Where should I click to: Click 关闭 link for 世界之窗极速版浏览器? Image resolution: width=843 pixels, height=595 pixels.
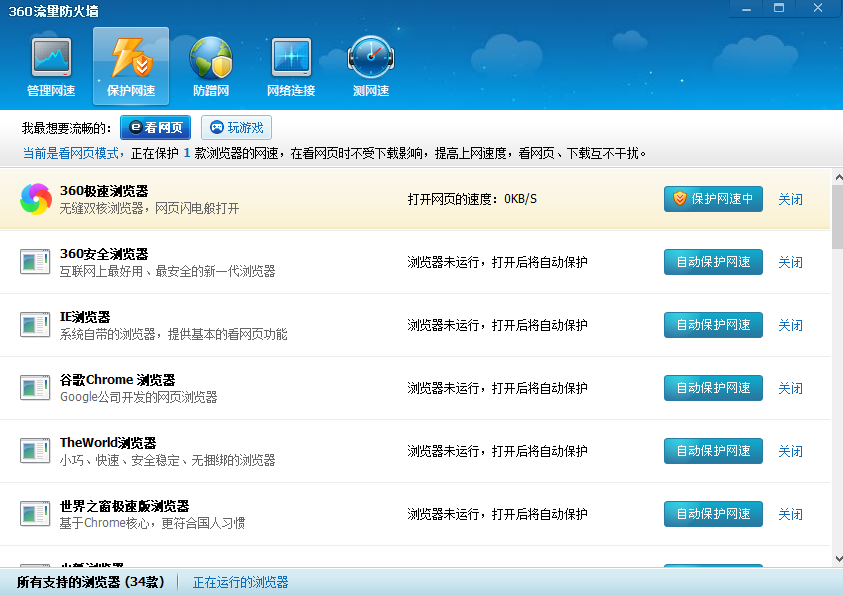tap(790, 514)
